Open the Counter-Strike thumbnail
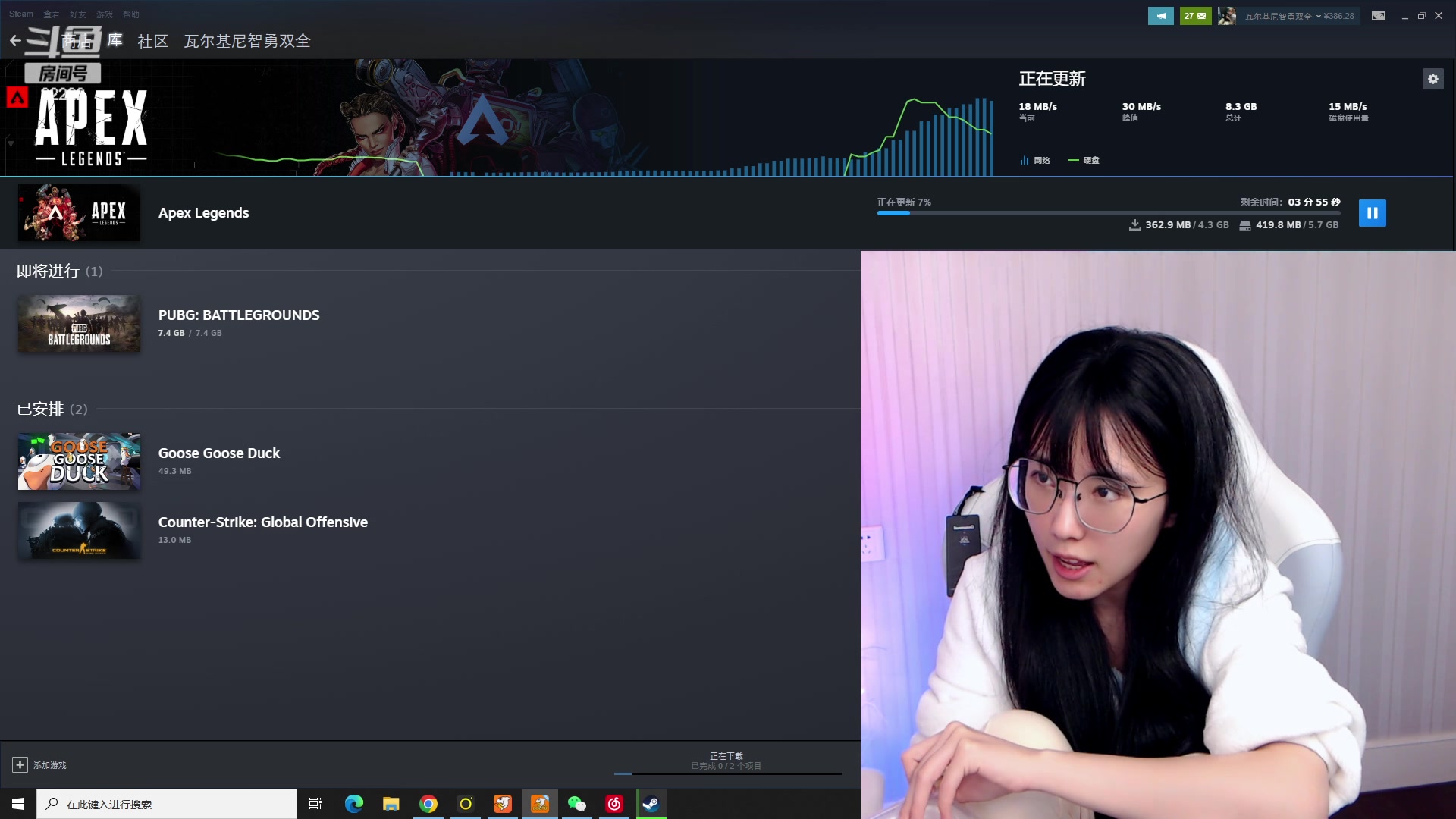The width and height of the screenshot is (1456, 819). click(79, 531)
